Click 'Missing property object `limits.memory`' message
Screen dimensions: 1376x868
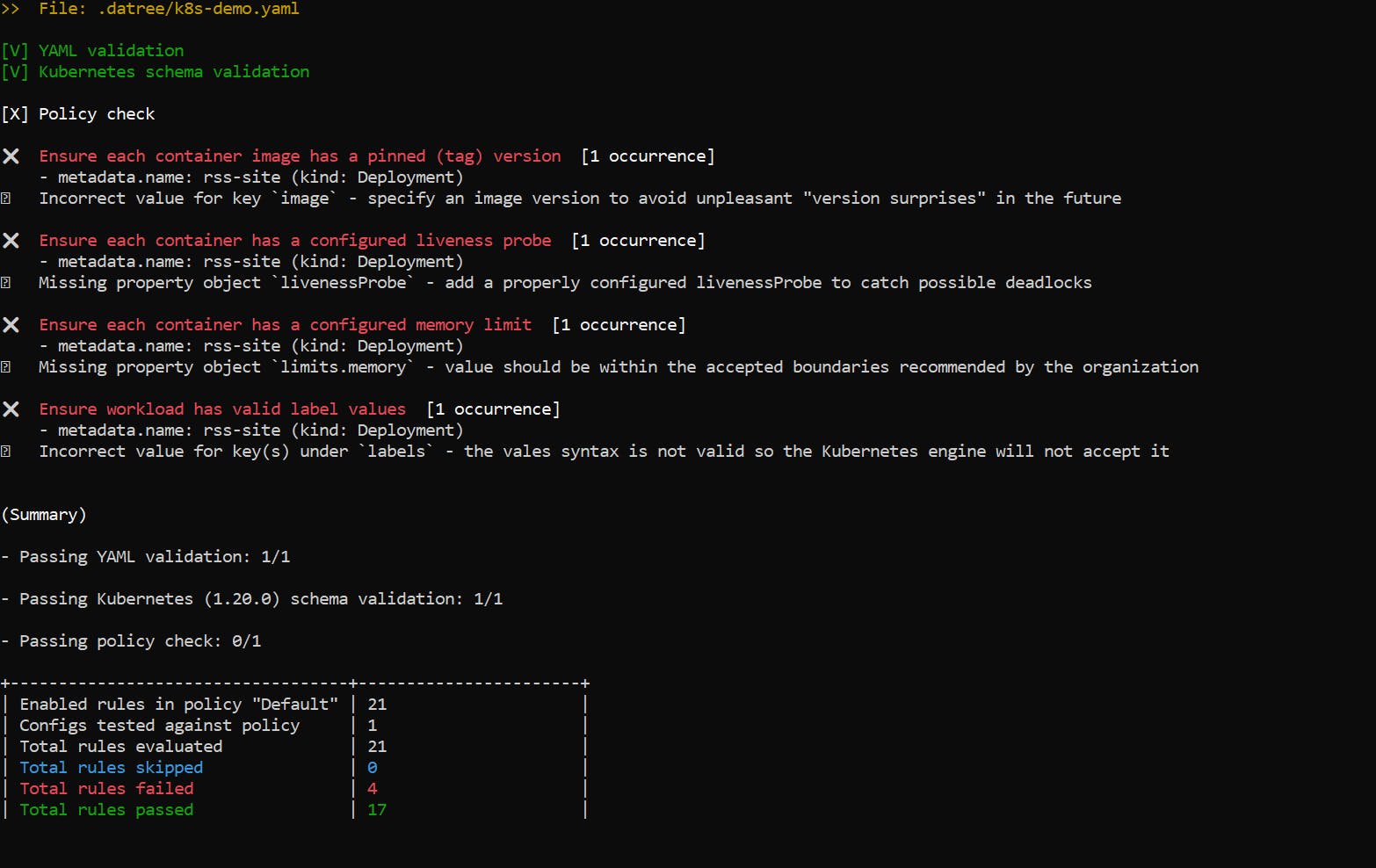(619, 367)
